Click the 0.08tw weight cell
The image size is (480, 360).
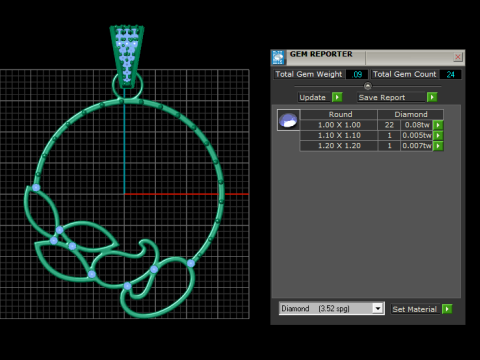click(x=417, y=125)
